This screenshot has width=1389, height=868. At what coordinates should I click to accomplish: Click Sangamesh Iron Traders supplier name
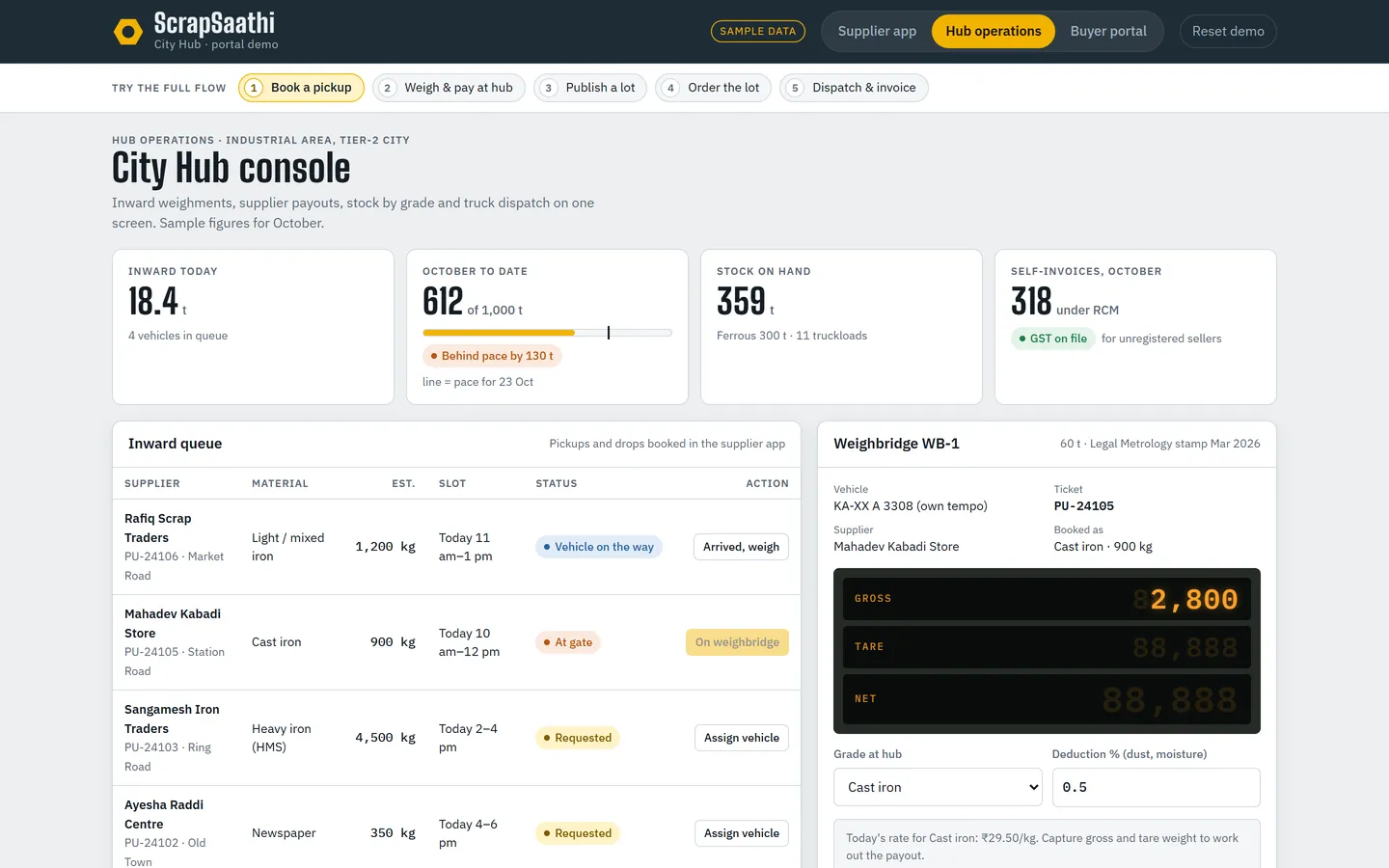pyautogui.click(x=172, y=719)
